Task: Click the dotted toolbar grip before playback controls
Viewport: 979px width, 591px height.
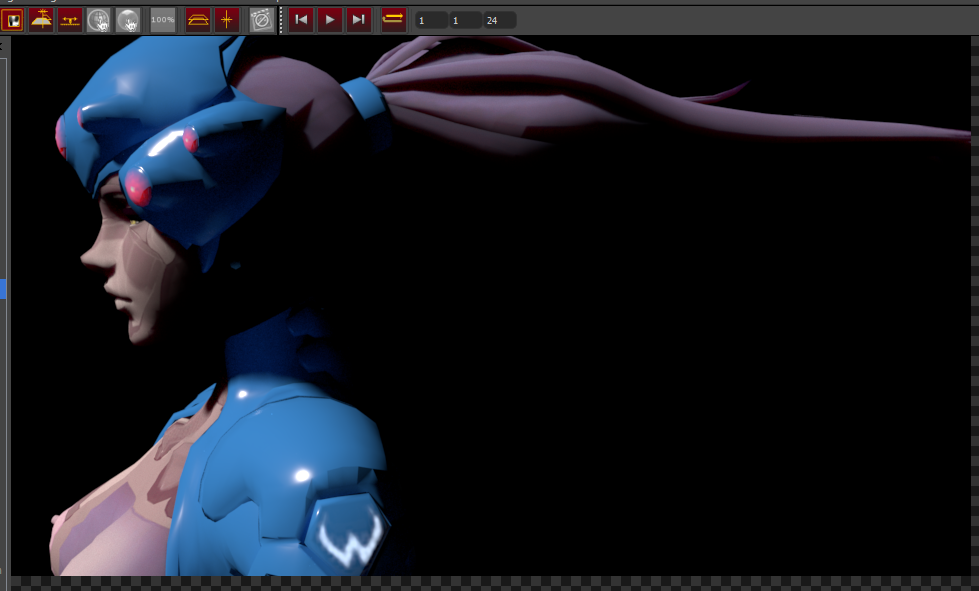Action: [281, 19]
